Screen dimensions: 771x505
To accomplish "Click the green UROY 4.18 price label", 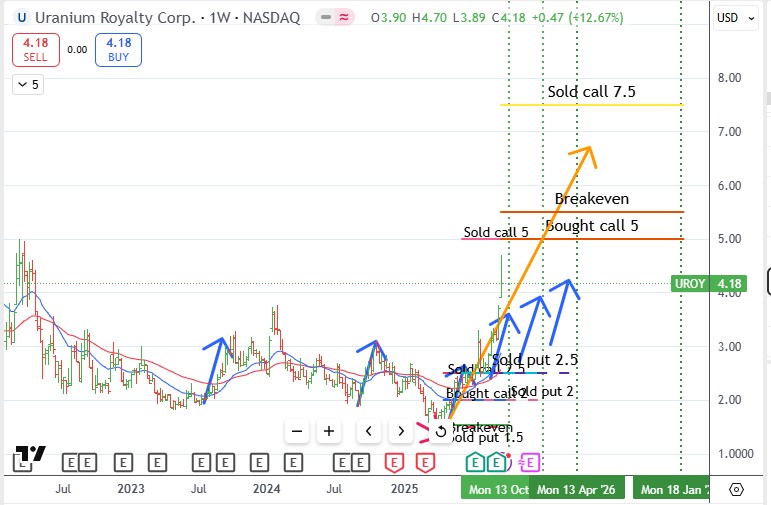I will click(x=709, y=284).
